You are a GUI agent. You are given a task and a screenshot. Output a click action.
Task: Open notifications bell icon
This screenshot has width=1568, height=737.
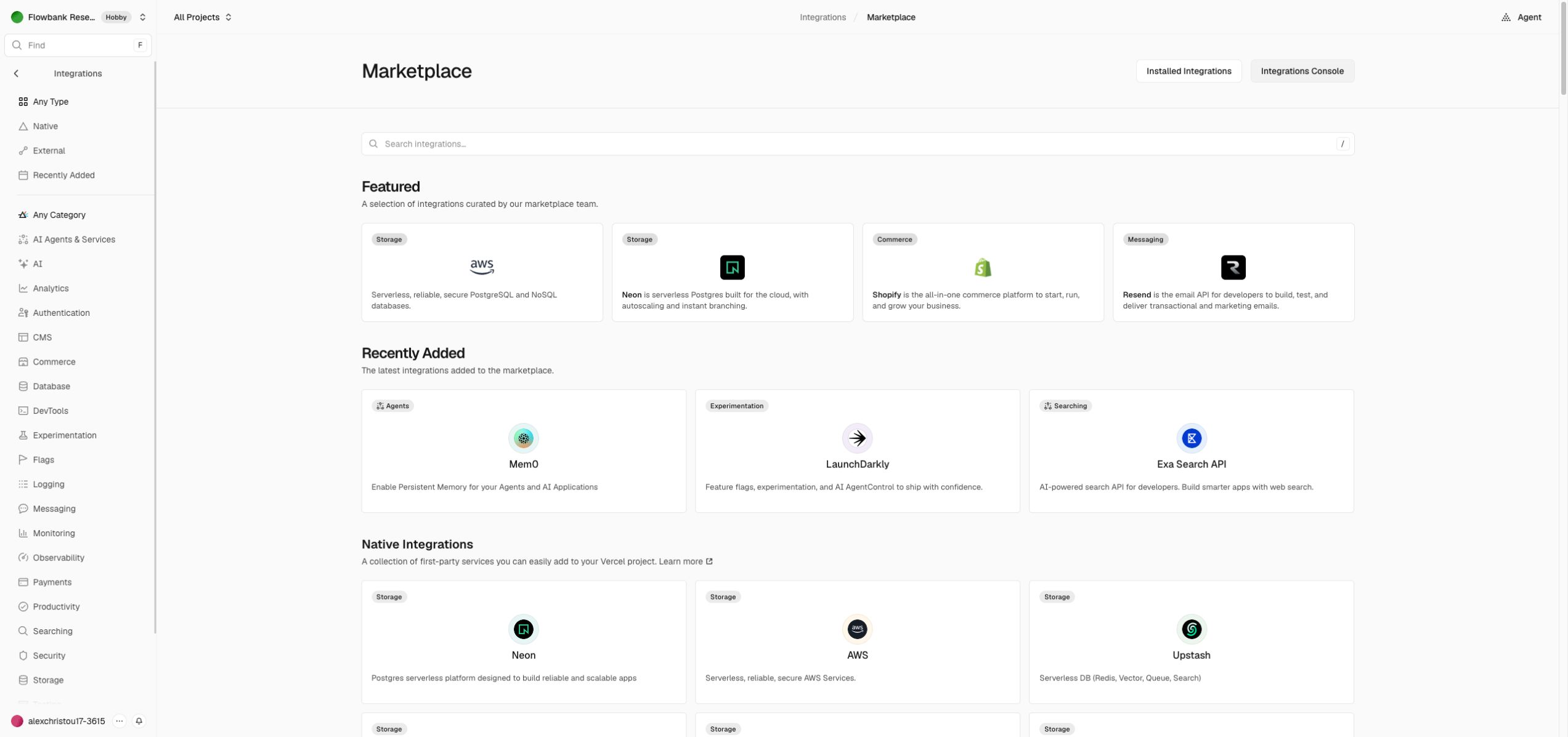click(x=139, y=721)
